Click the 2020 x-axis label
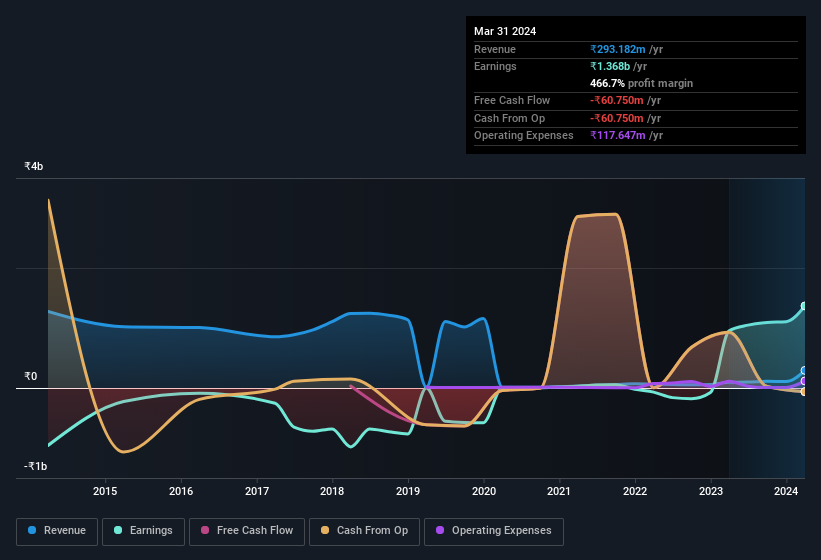Viewport: 821px width, 560px height. tap(484, 491)
